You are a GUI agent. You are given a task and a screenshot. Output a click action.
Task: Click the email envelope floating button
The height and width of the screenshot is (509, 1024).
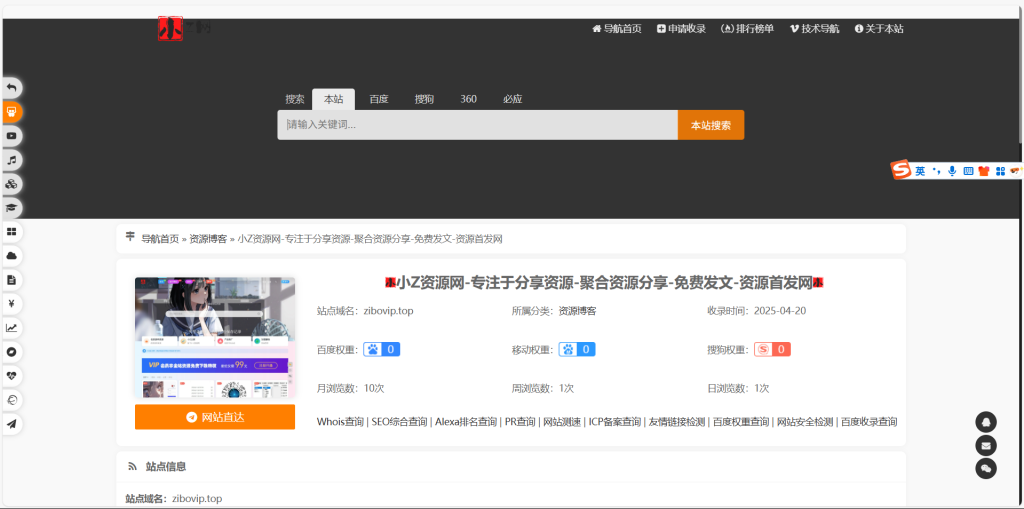coord(986,445)
